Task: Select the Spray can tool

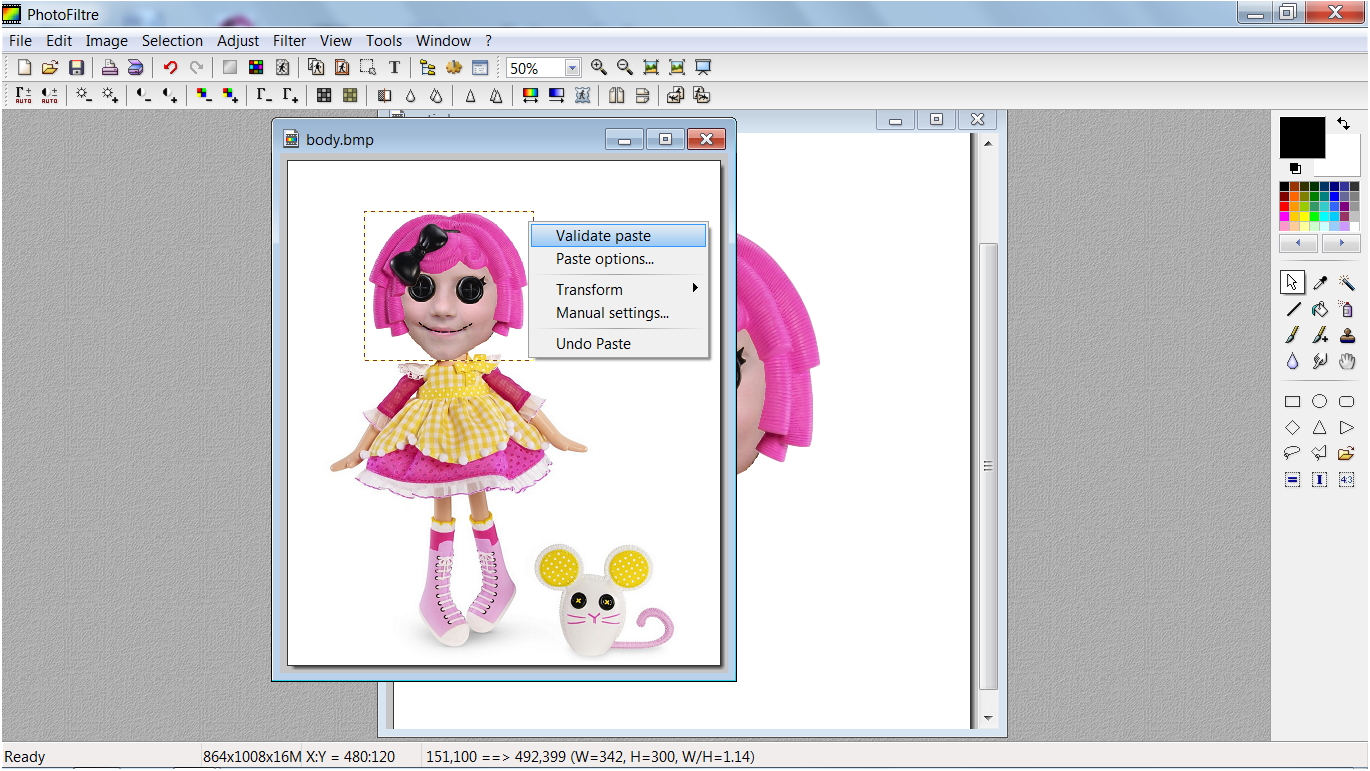Action: pyautogui.click(x=1347, y=309)
